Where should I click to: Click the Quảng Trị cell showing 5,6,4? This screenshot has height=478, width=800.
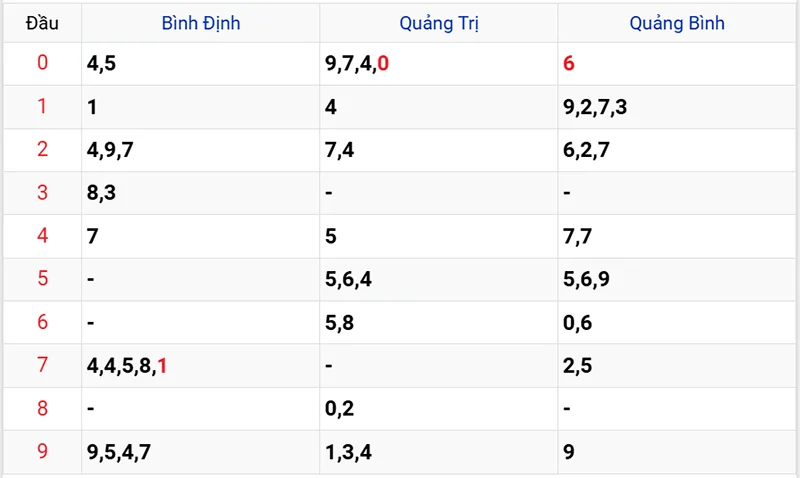coord(348,279)
